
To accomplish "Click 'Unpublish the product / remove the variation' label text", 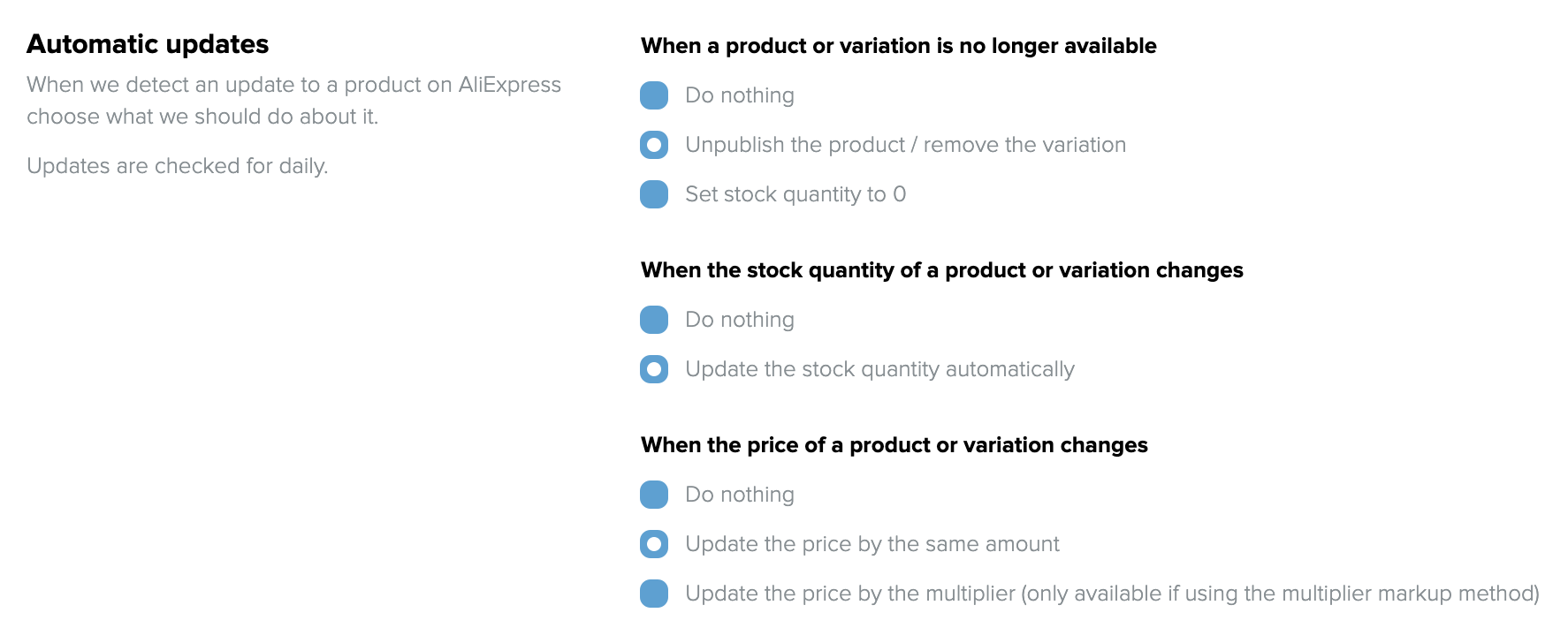I will [x=905, y=145].
